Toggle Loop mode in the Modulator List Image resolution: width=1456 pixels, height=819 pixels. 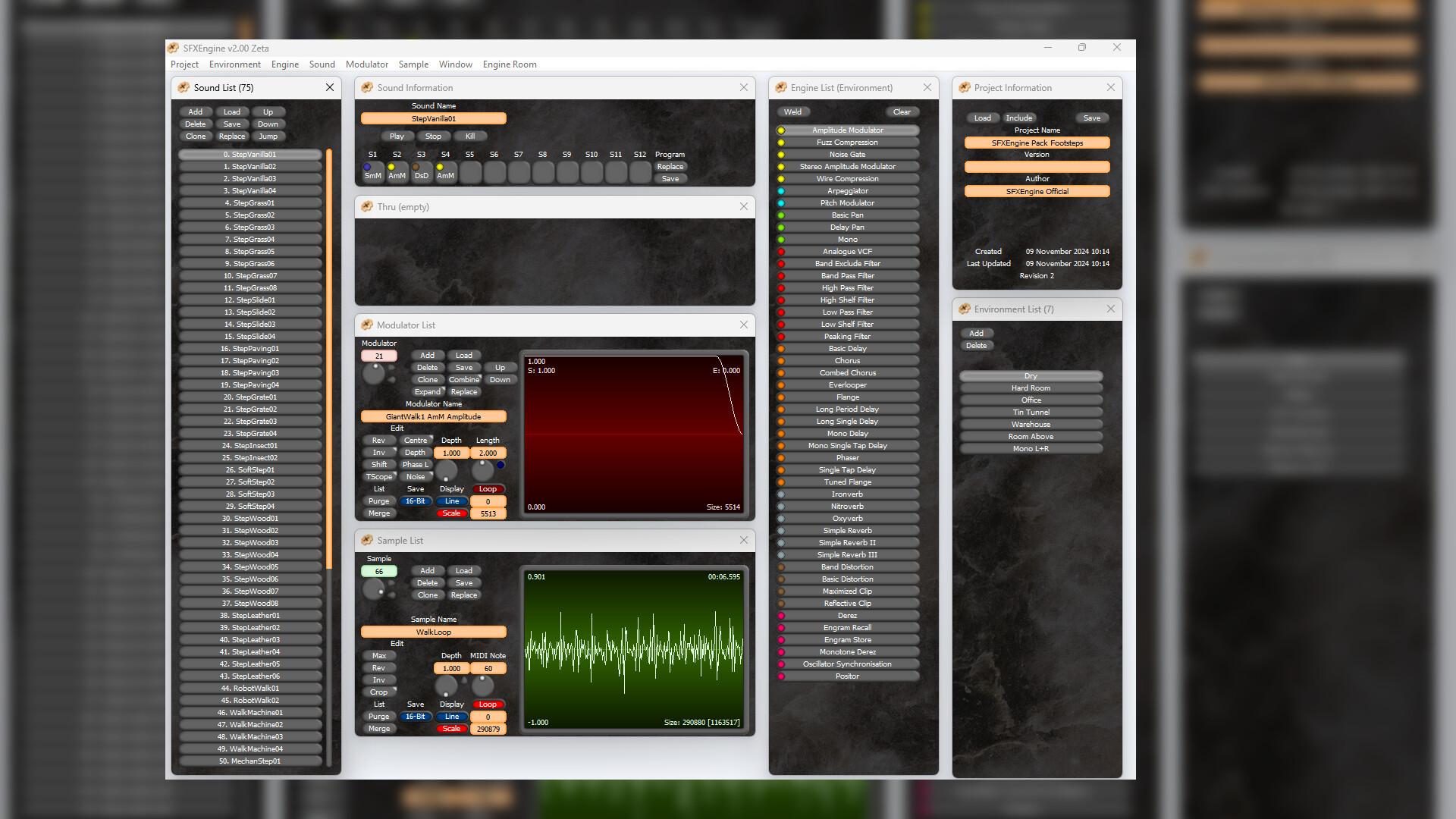point(488,488)
